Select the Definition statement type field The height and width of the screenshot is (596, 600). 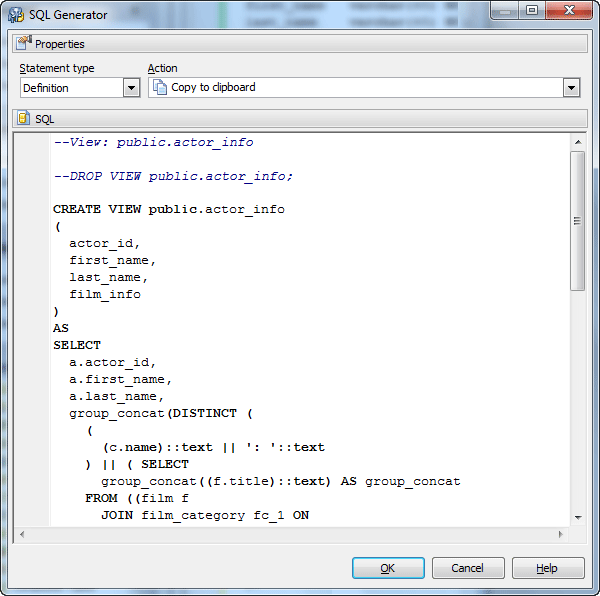[70, 88]
